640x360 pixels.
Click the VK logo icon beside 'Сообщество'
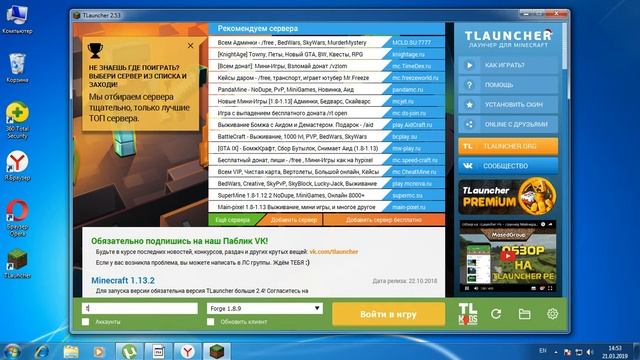(x=468, y=166)
